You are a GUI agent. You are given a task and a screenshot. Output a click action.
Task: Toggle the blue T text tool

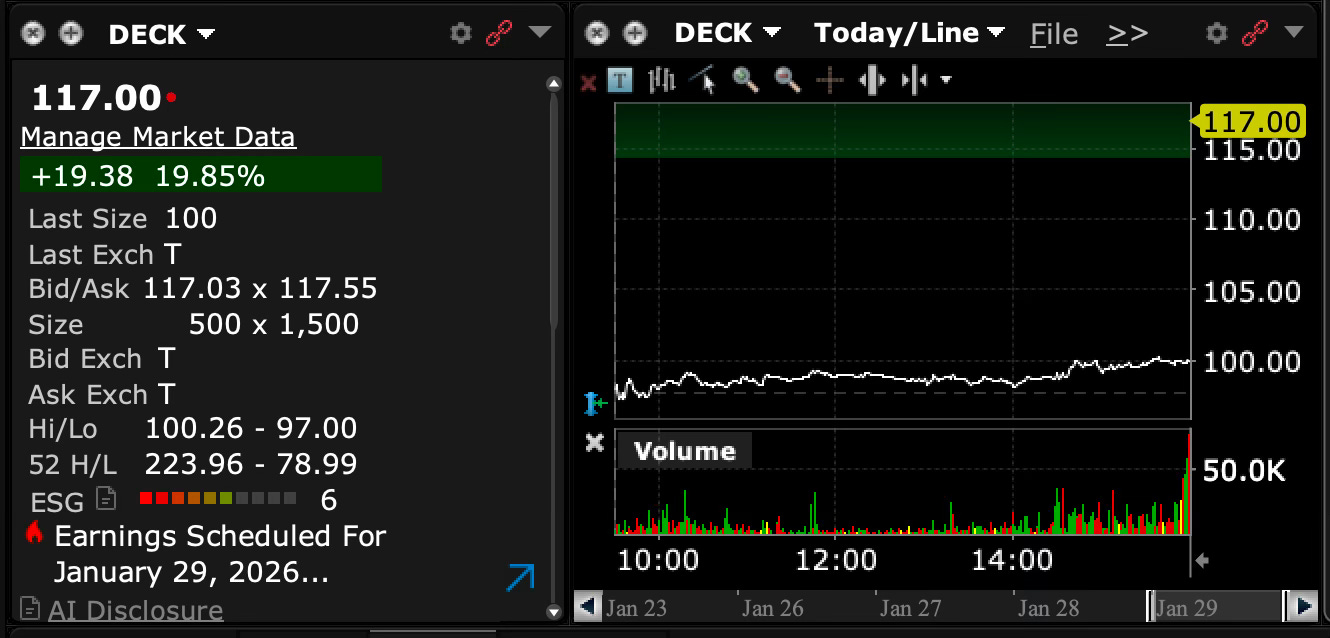620,80
